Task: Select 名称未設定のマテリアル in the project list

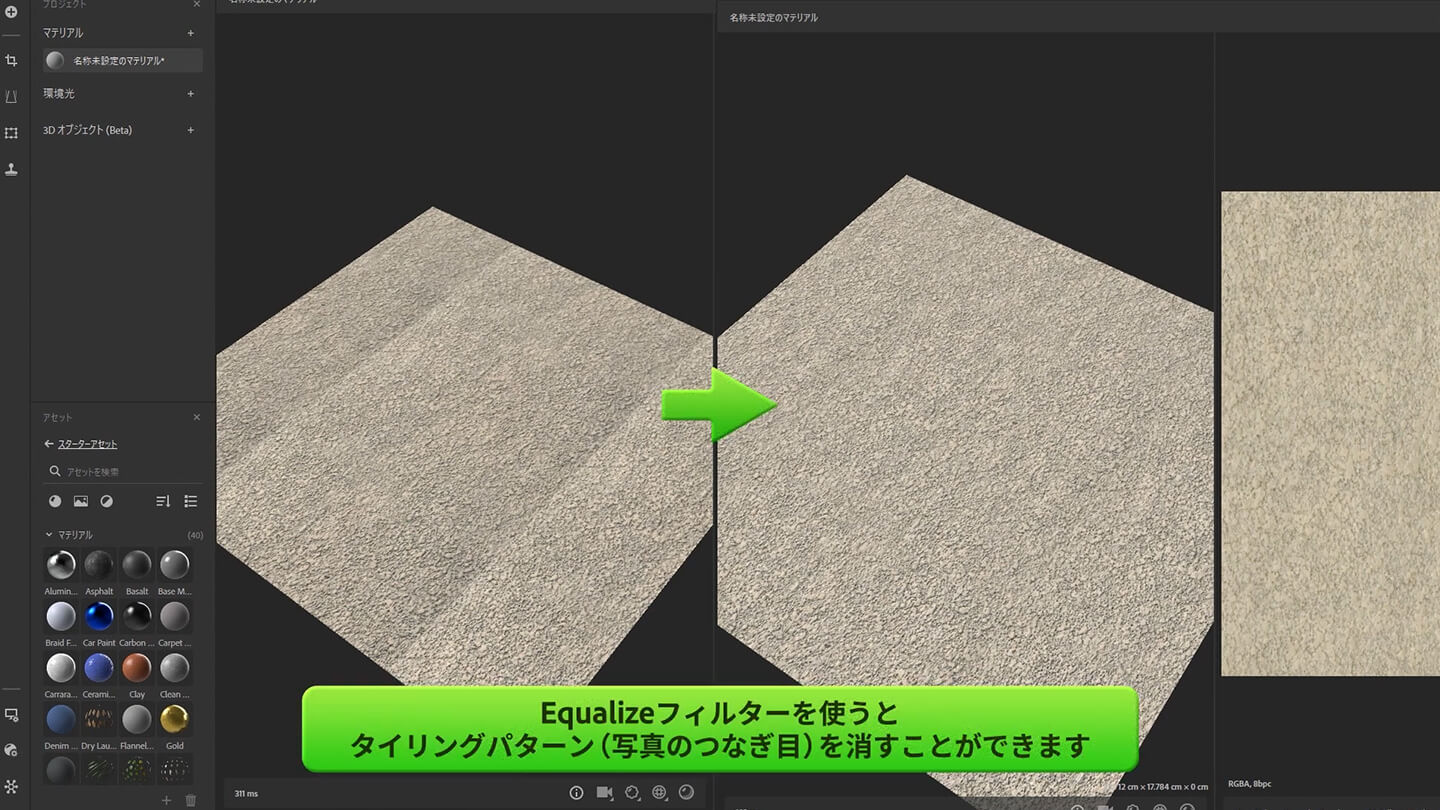Action: click(122, 61)
